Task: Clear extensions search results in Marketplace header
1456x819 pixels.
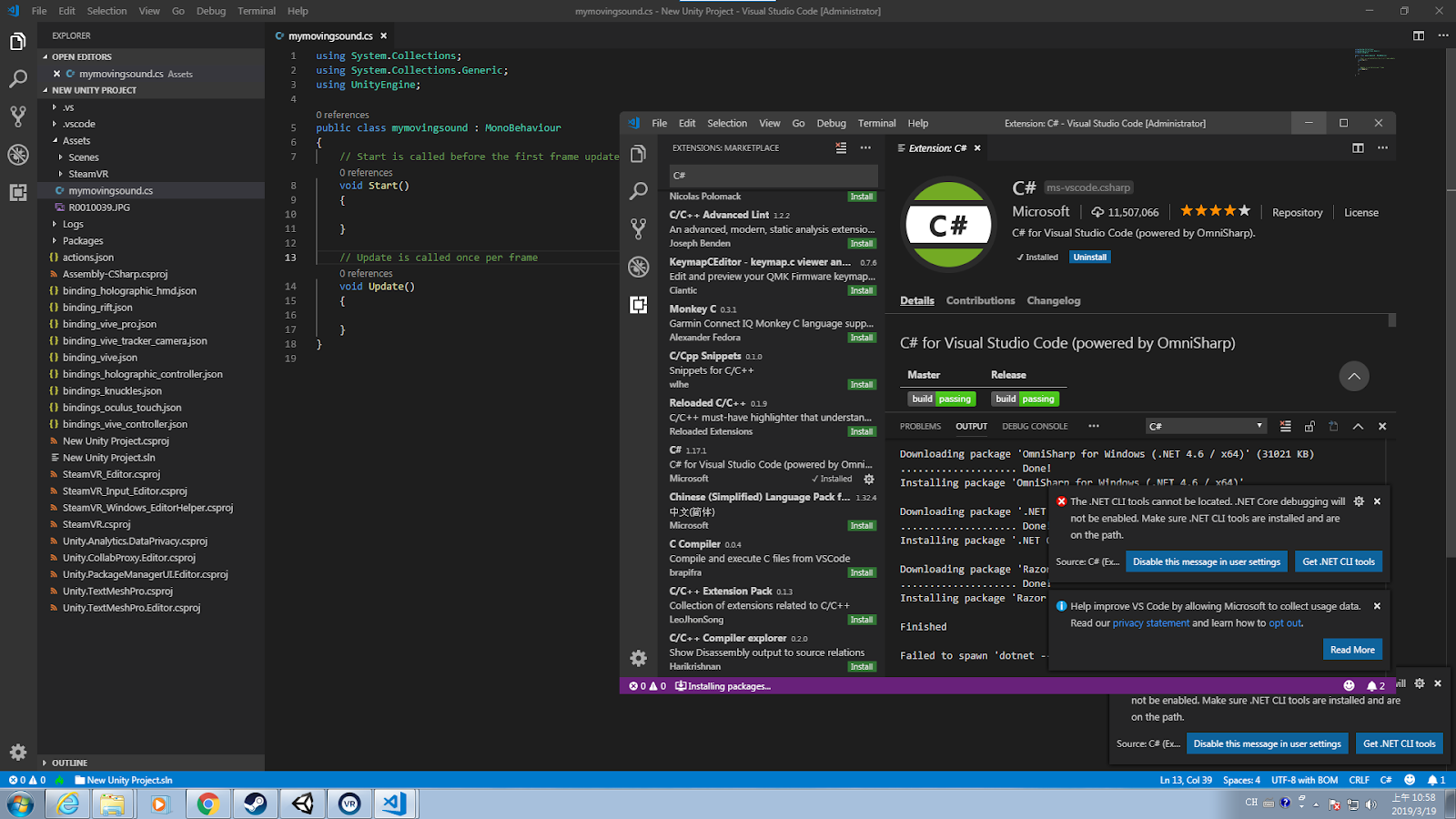Action: pos(841,147)
